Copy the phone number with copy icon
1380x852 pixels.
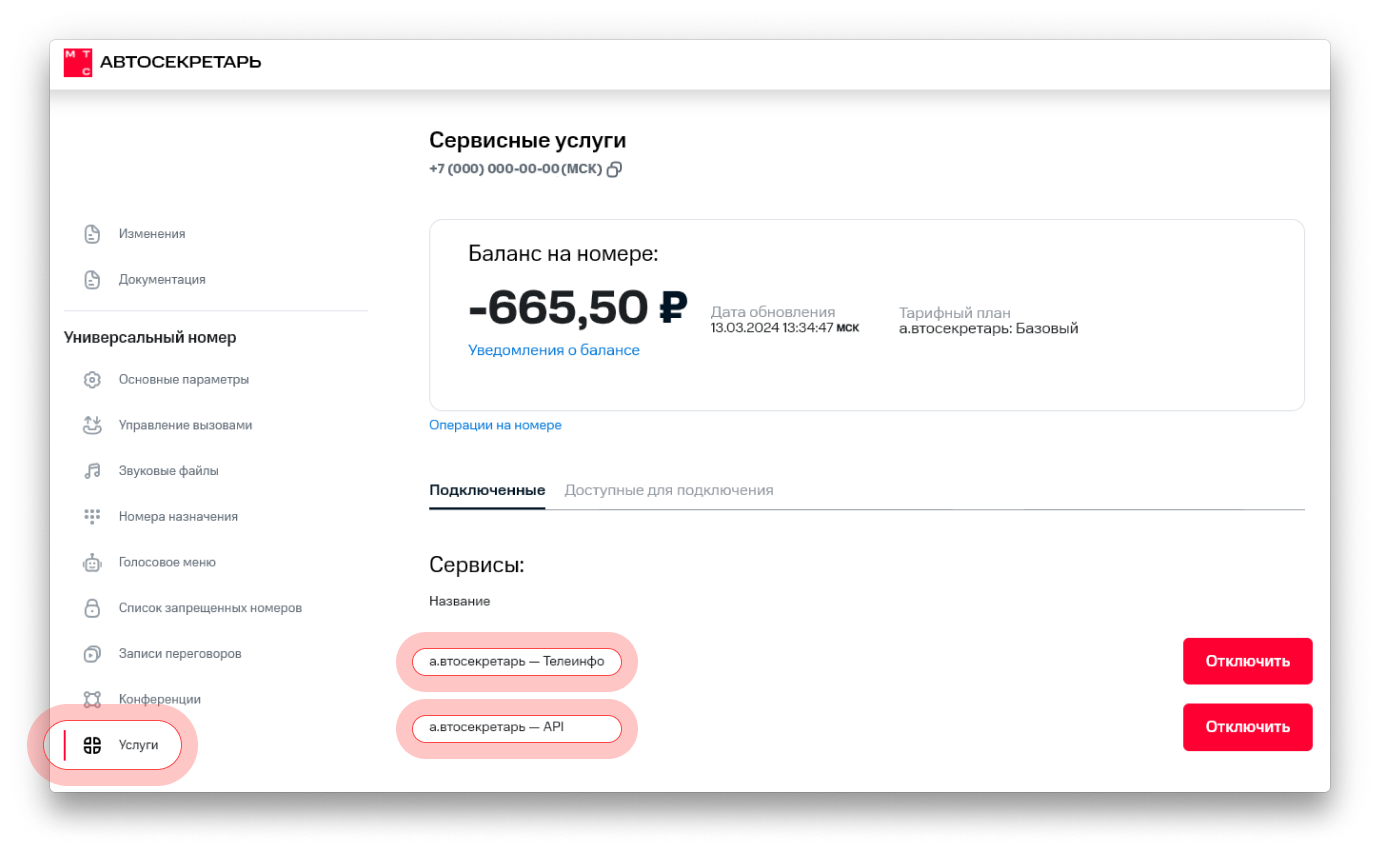[615, 169]
